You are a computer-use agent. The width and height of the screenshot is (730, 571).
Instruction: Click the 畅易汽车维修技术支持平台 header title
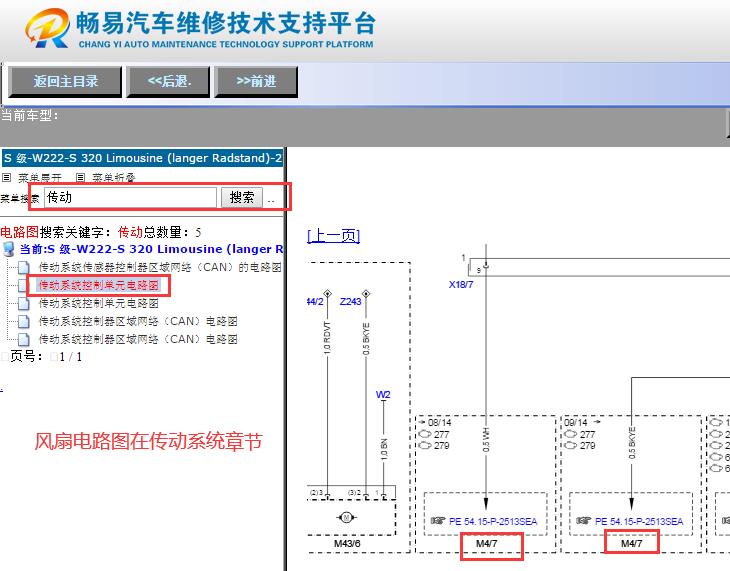[226, 23]
